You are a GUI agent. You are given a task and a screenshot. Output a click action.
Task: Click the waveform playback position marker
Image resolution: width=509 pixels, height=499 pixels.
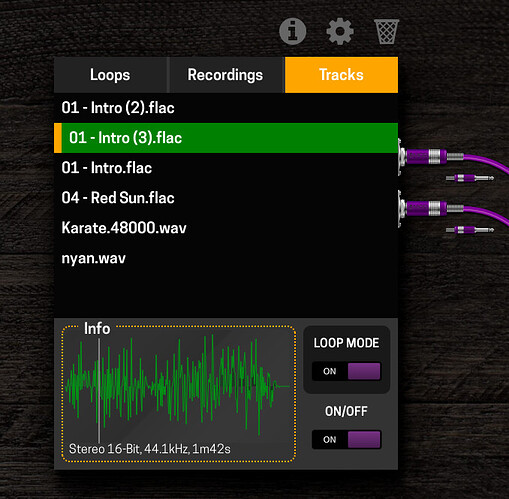[x=99, y=391]
